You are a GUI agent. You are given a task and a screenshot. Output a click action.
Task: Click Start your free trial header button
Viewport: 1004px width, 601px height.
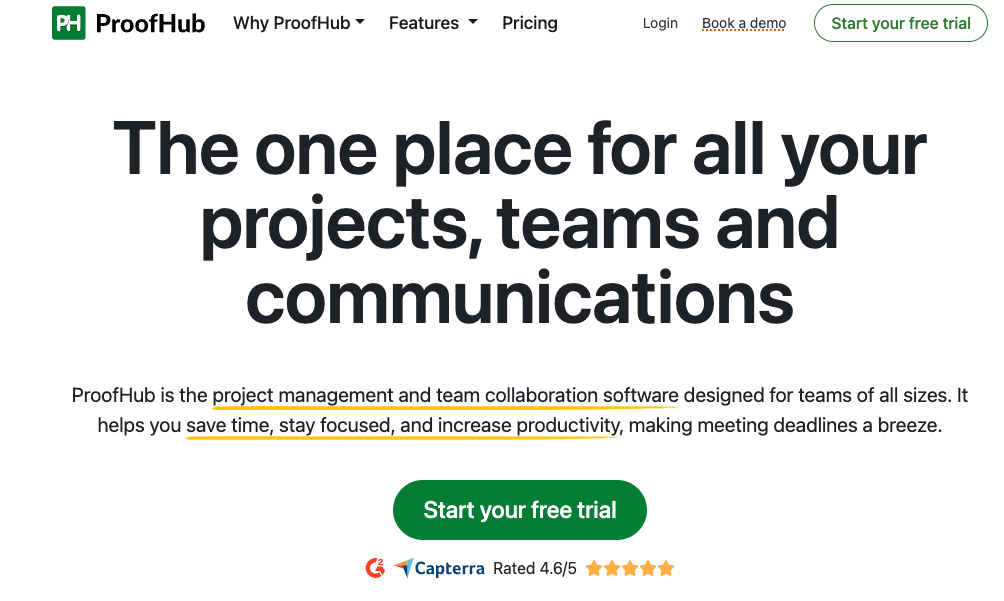click(899, 23)
